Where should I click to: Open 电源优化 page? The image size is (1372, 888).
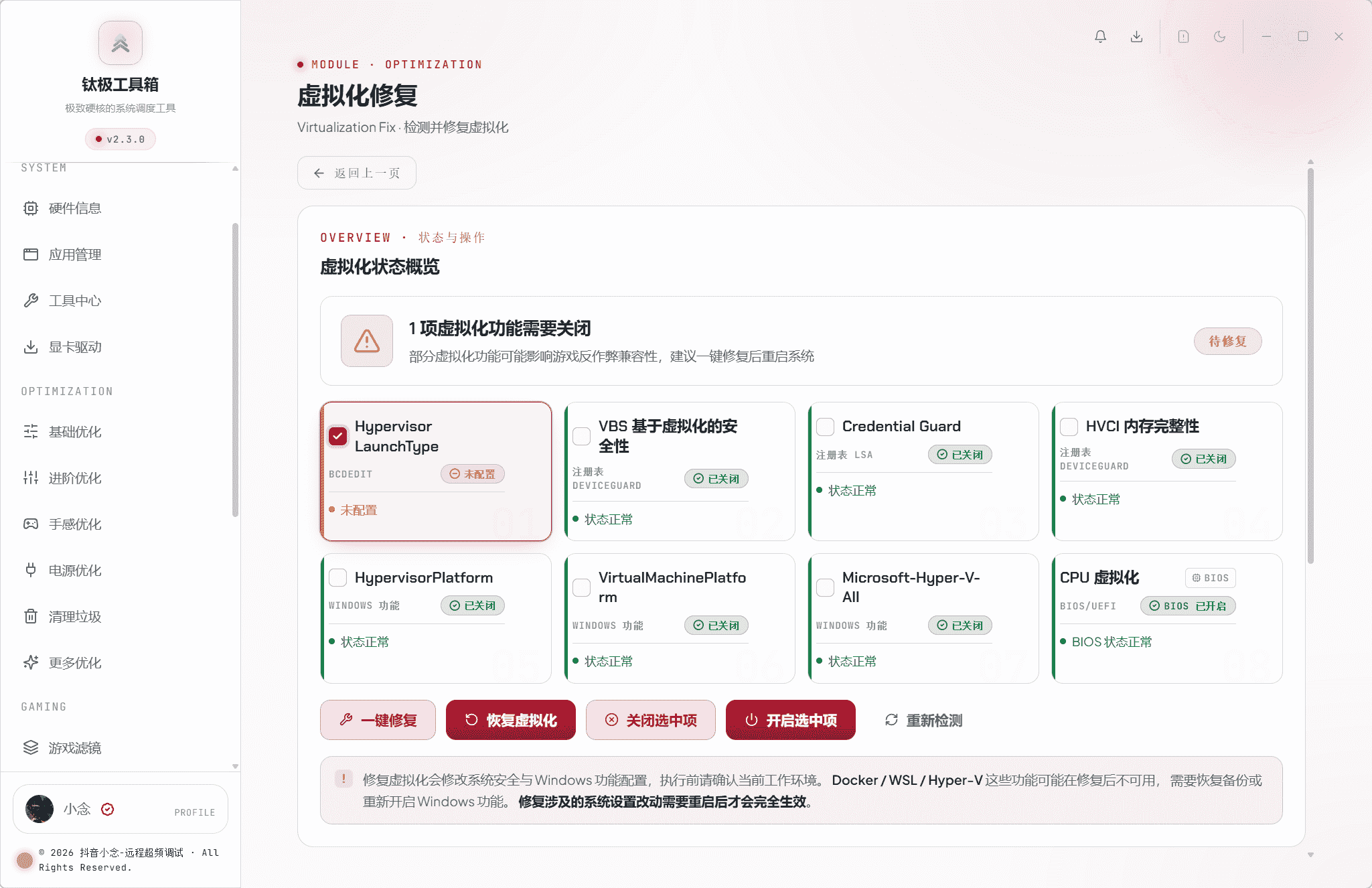(x=121, y=571)
